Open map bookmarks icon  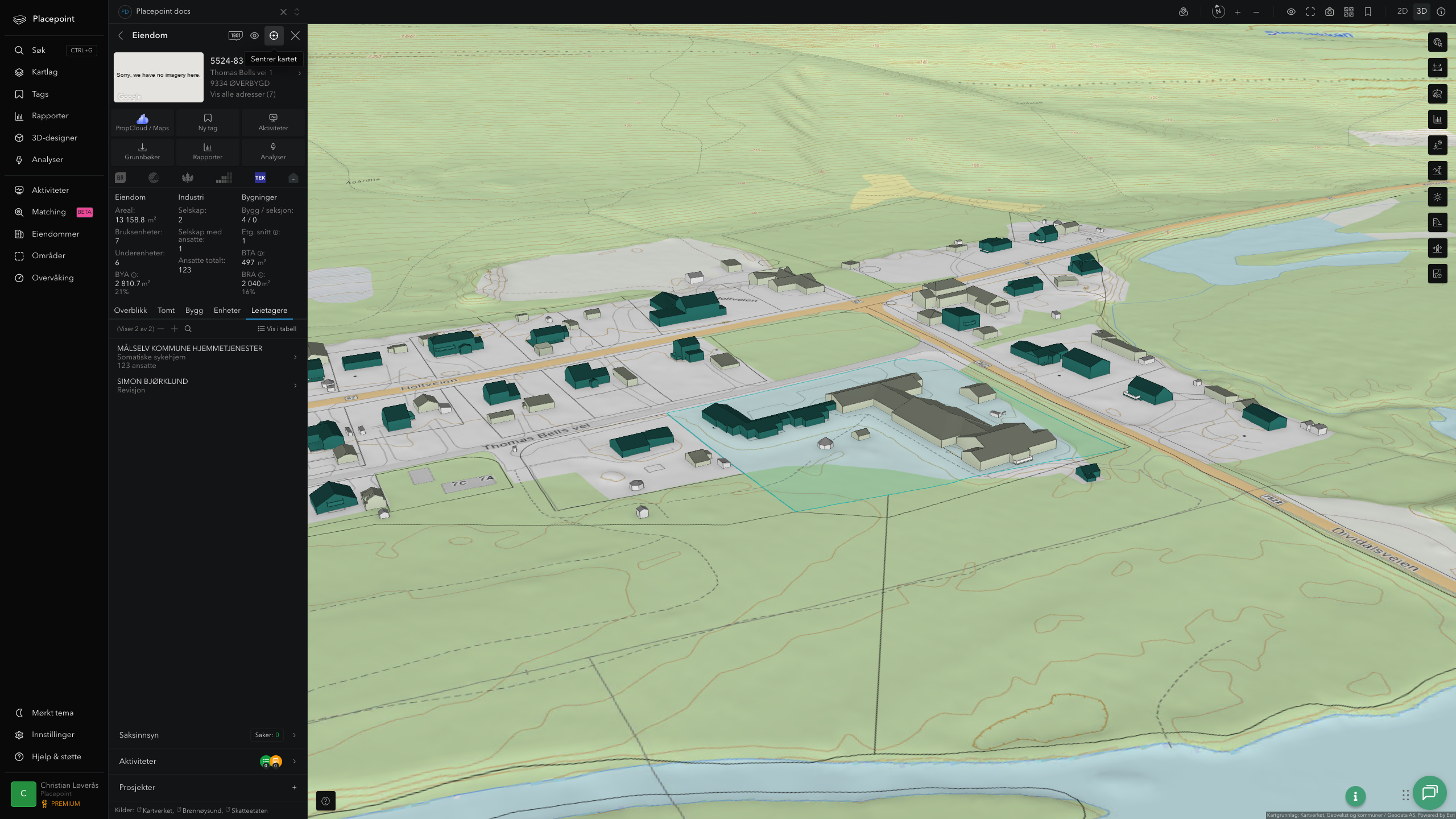[1368, 12]
